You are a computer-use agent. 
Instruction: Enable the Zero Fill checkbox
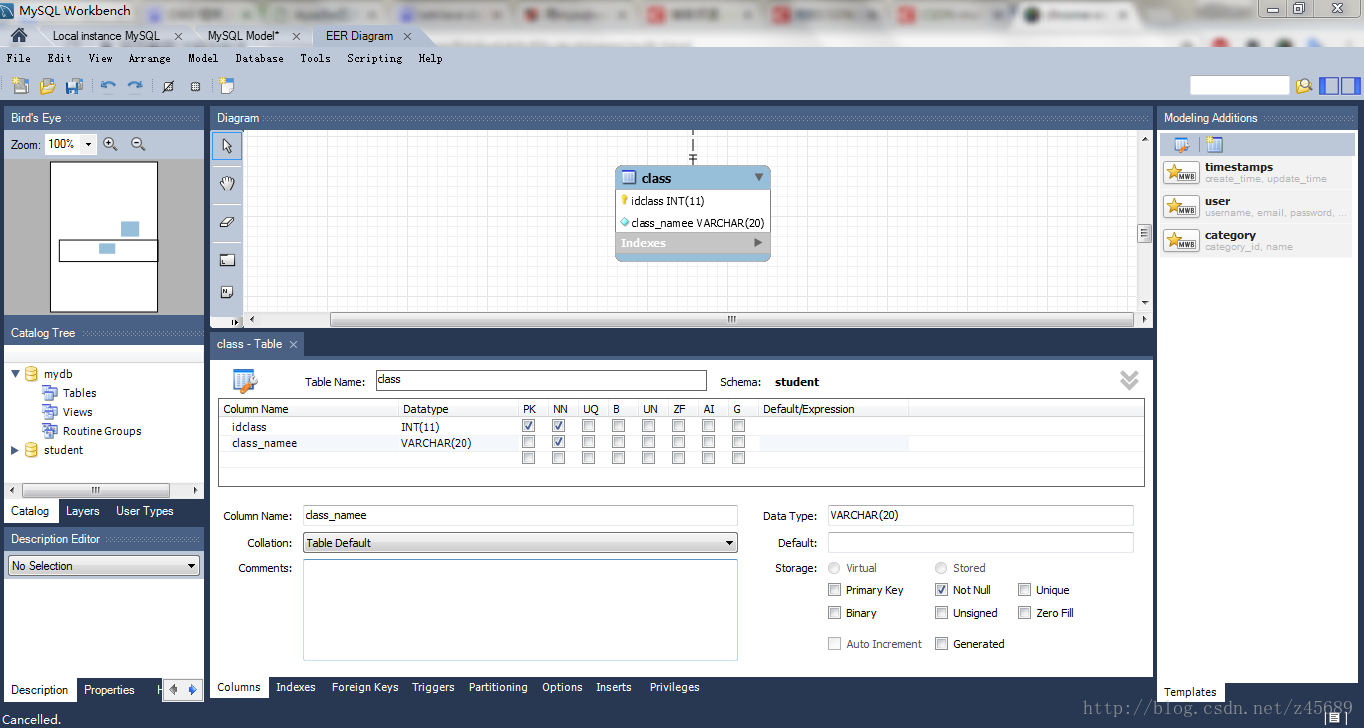click(x=1025, y=613)
